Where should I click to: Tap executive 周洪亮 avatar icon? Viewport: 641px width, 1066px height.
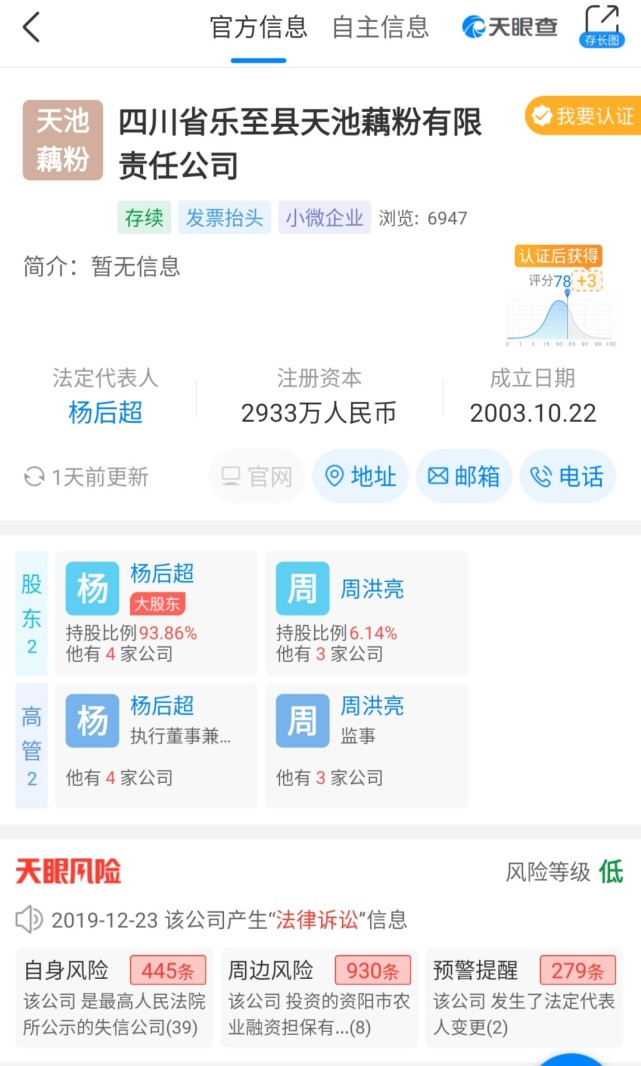point(302,721)
